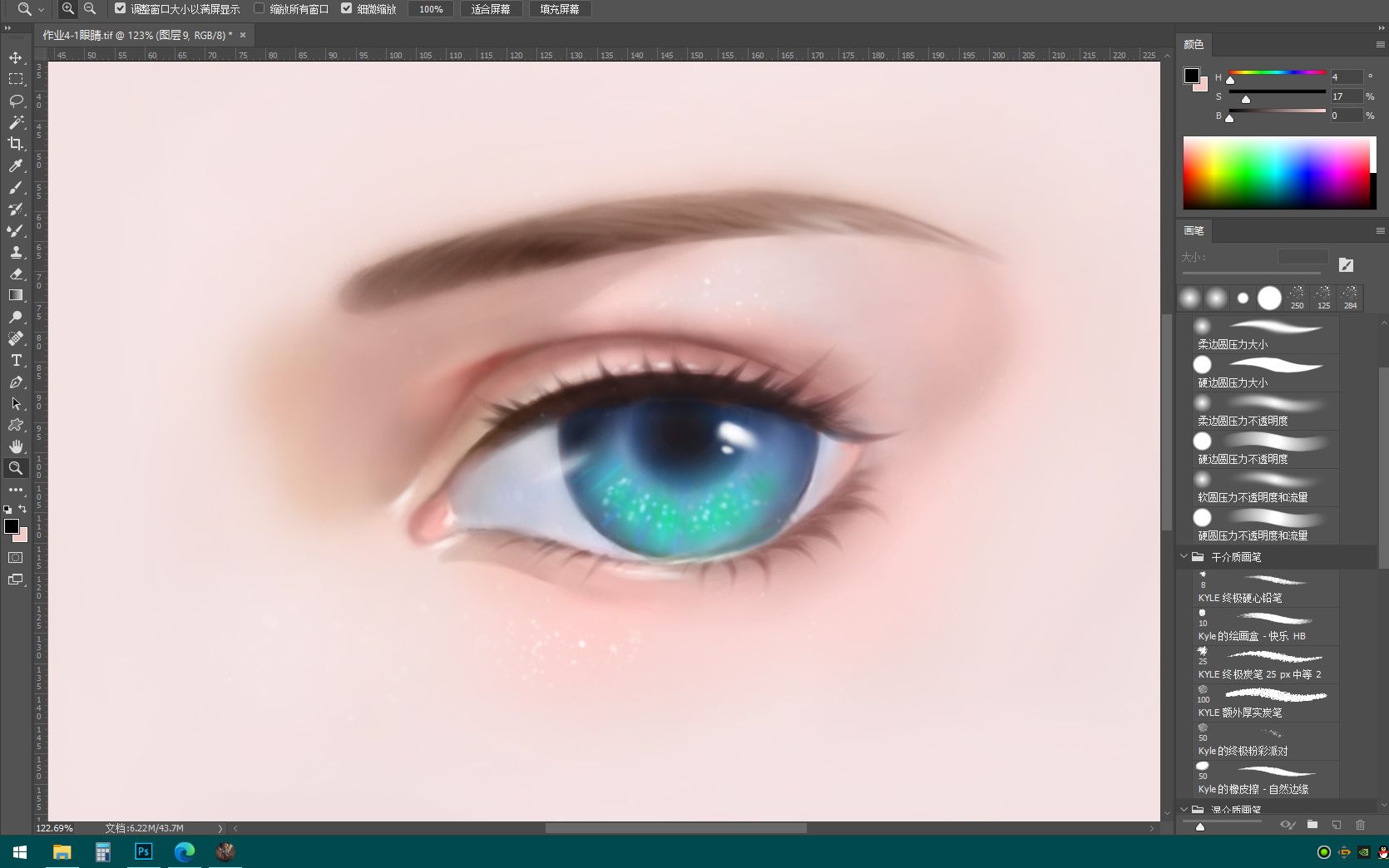
Task: Close the 作业4-1眼睛.tif document tab
Action: click(x=243, y=35)
